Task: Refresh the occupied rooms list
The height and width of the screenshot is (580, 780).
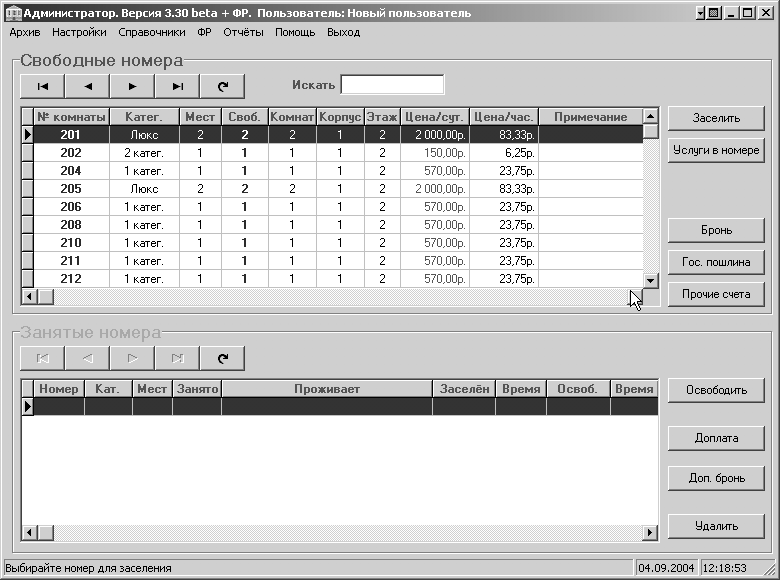Action: [x=222, y=358]
